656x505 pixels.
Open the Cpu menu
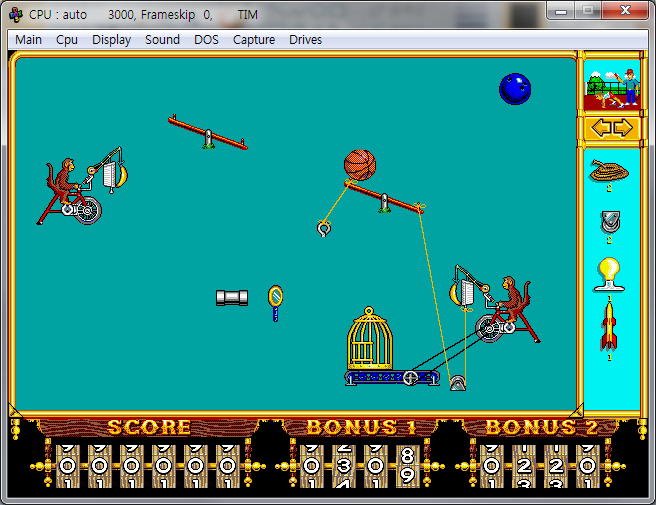(x=67, y=40)
